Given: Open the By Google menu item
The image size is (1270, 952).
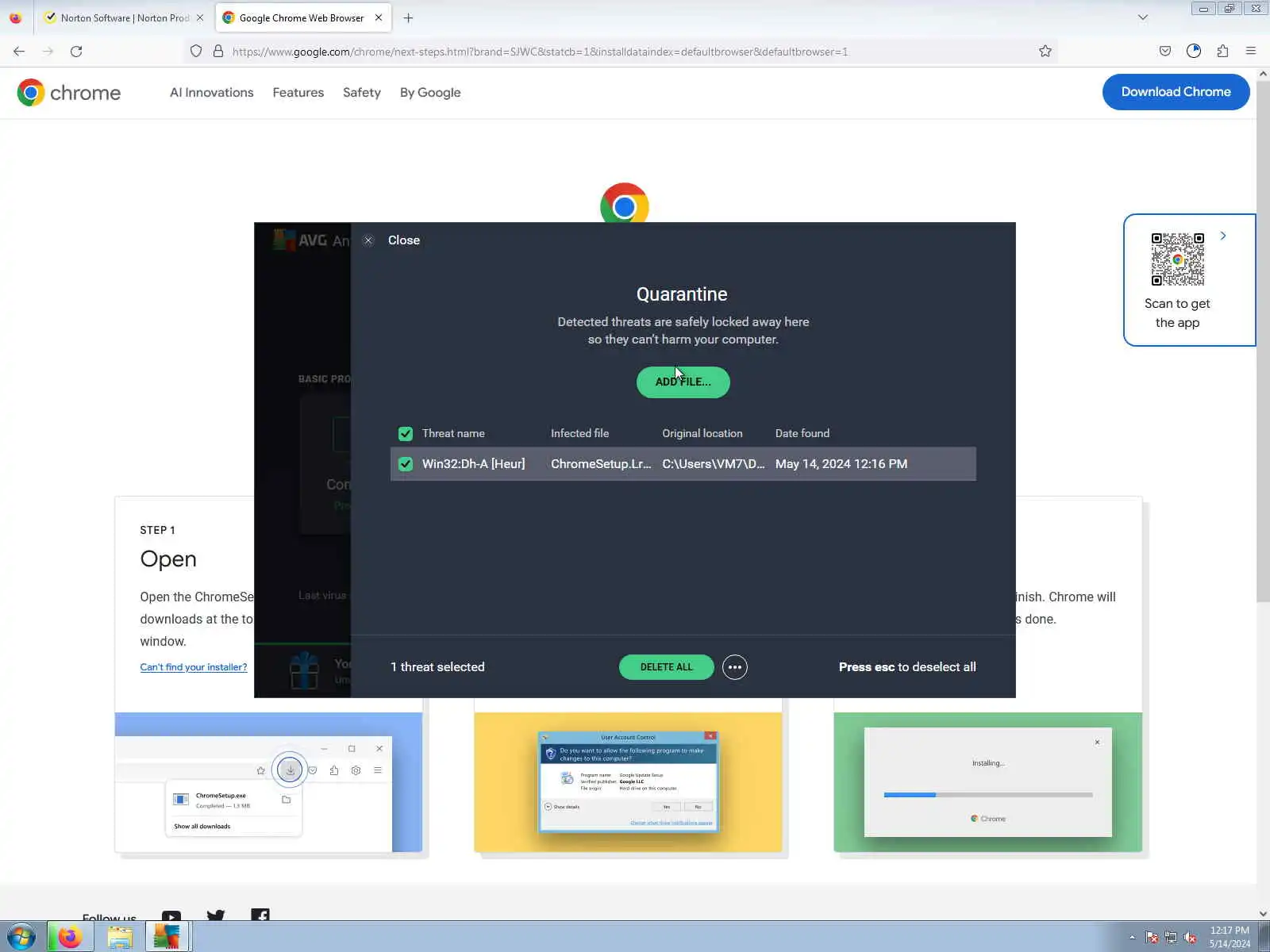Looking at the screenshot, I should 430,93.
